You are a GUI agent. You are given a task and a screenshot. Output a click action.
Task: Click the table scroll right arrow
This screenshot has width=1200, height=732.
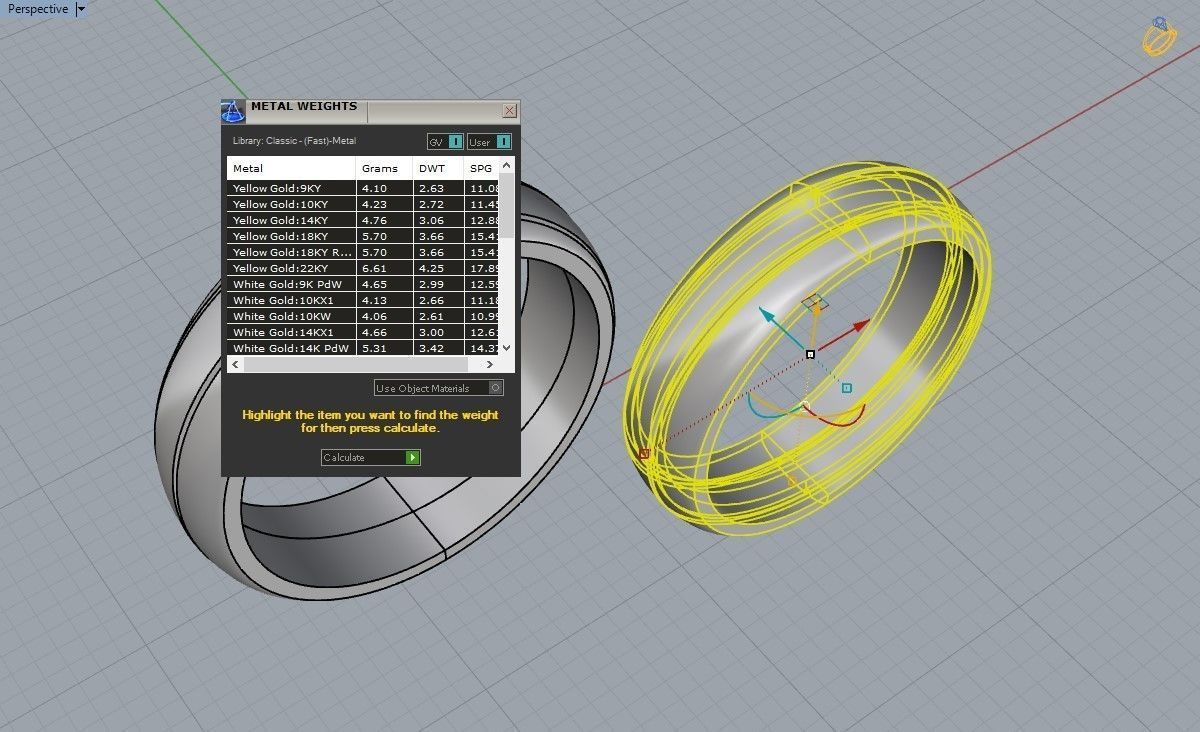[490, 364]
